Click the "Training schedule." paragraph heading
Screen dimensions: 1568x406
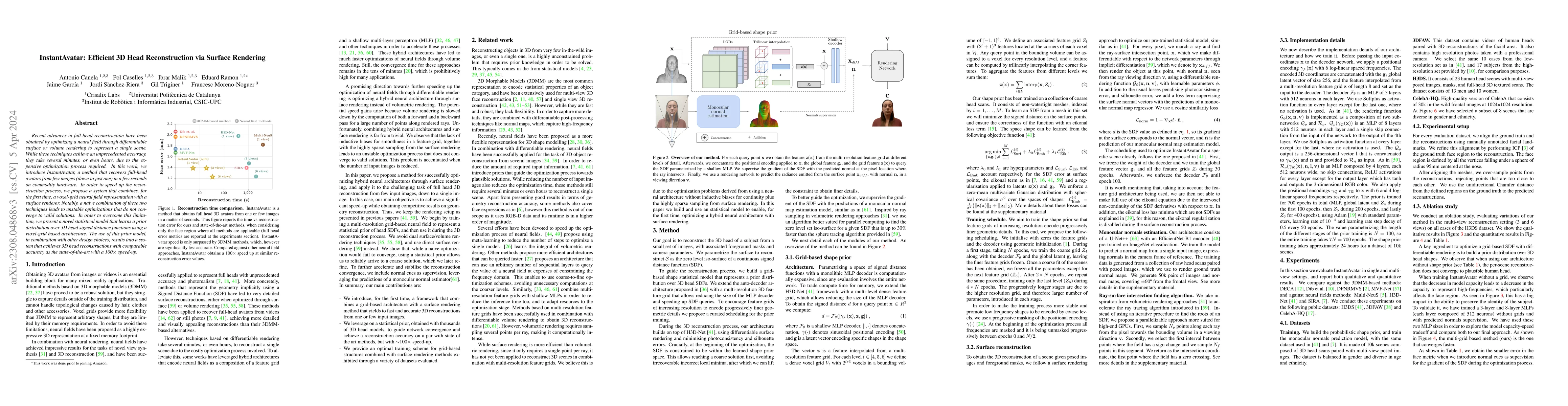(987, 219)
